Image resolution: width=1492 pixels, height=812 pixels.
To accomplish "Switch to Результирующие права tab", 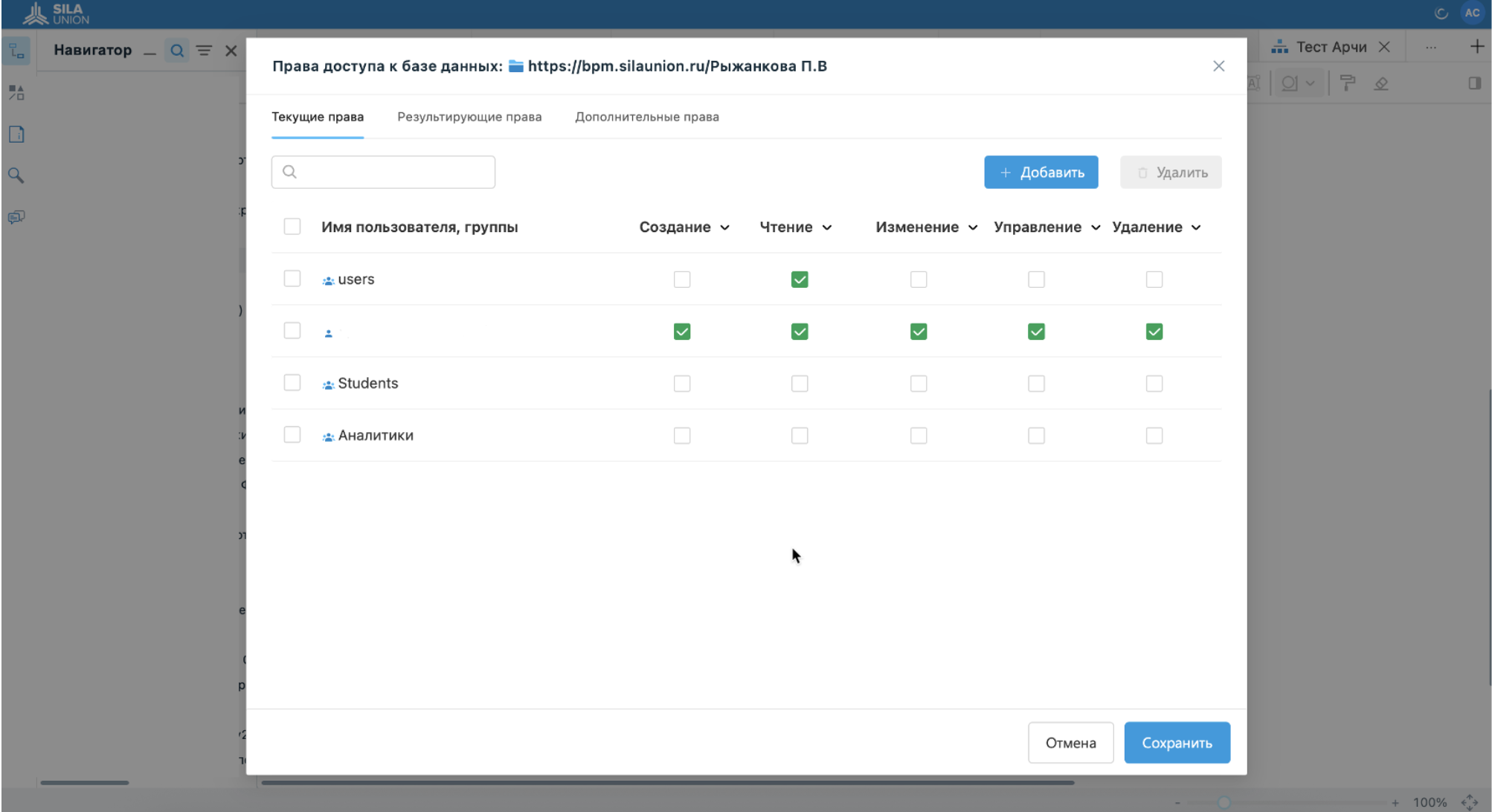I will [469, 117].
